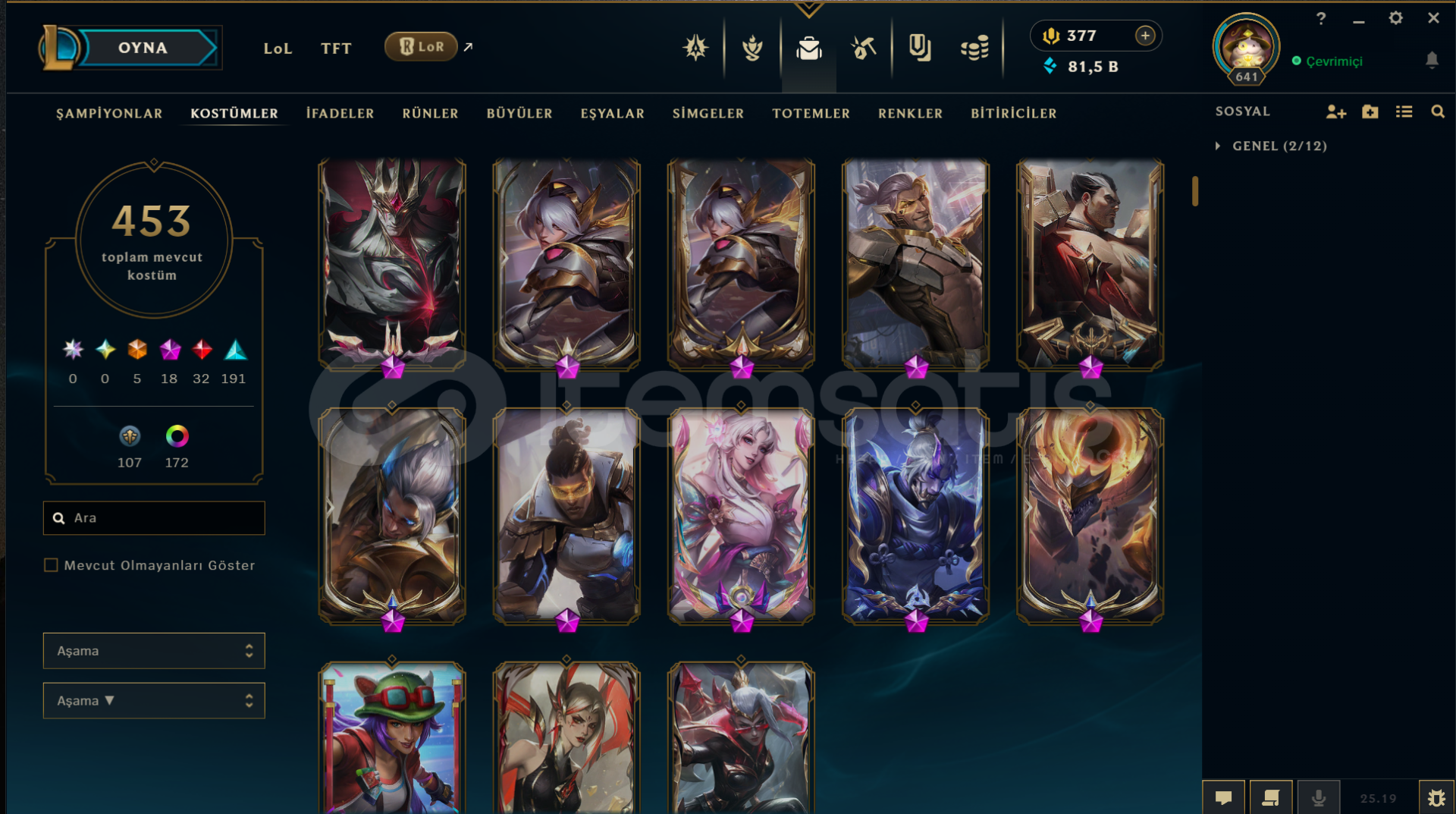Open the first Aşama dropdown
The height and width of the screenshot is (814, 1456).
(x=154, y=651)
